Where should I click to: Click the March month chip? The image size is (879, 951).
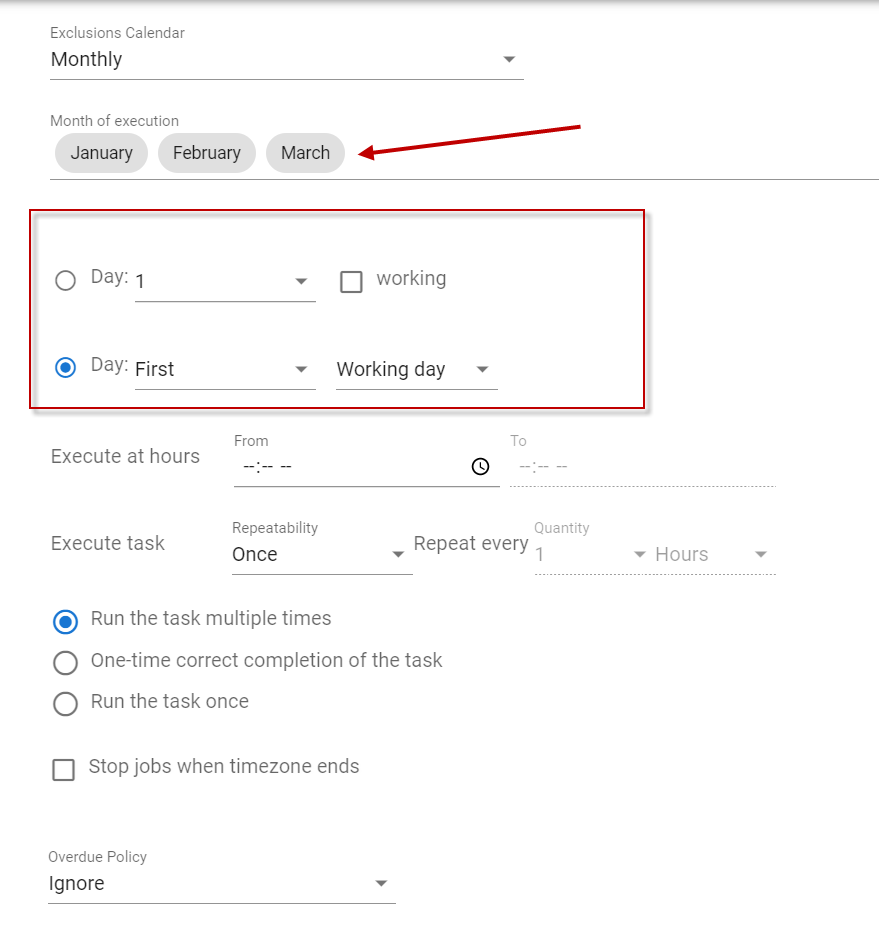point(306,153)
